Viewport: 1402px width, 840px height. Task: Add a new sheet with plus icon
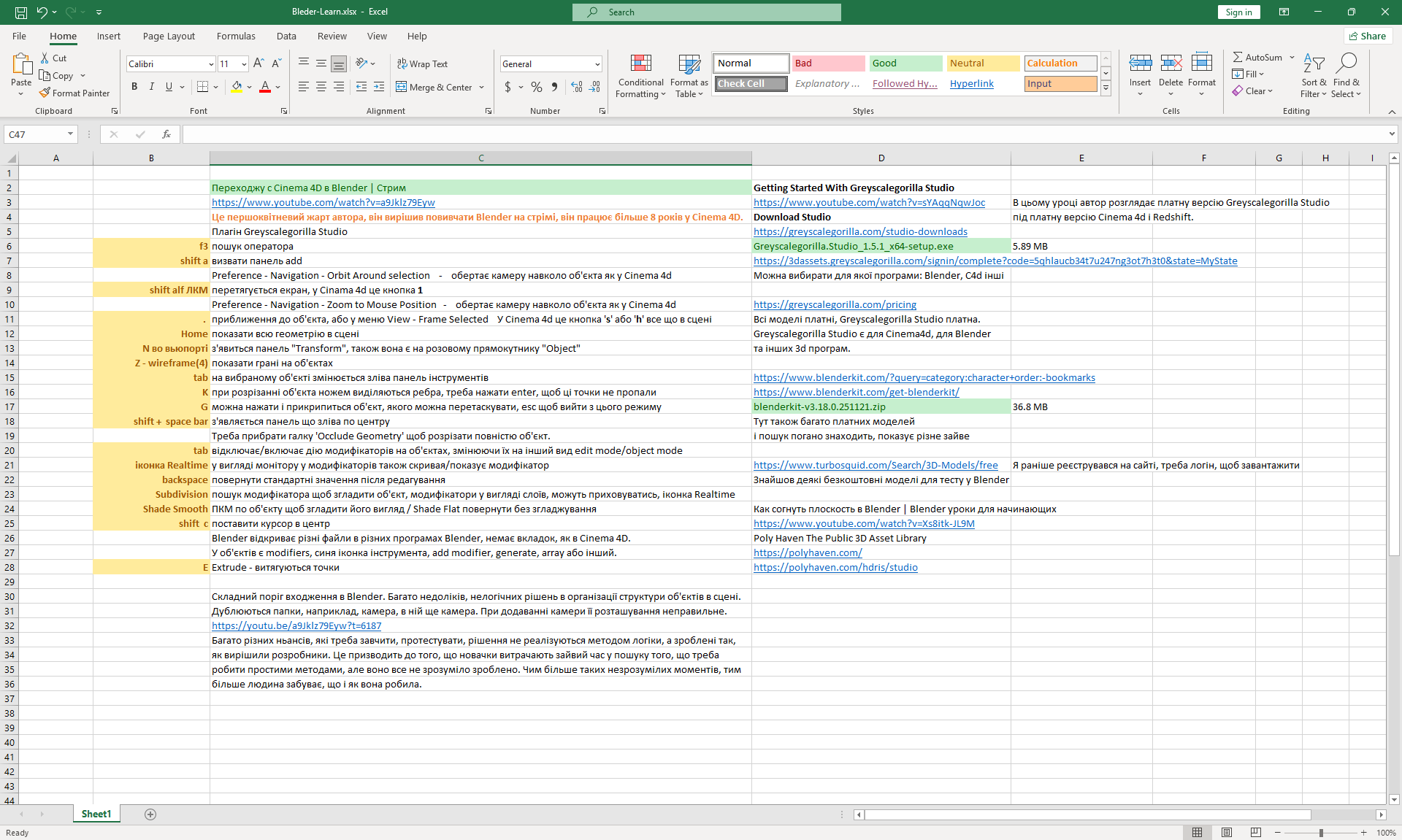[150, 814]
